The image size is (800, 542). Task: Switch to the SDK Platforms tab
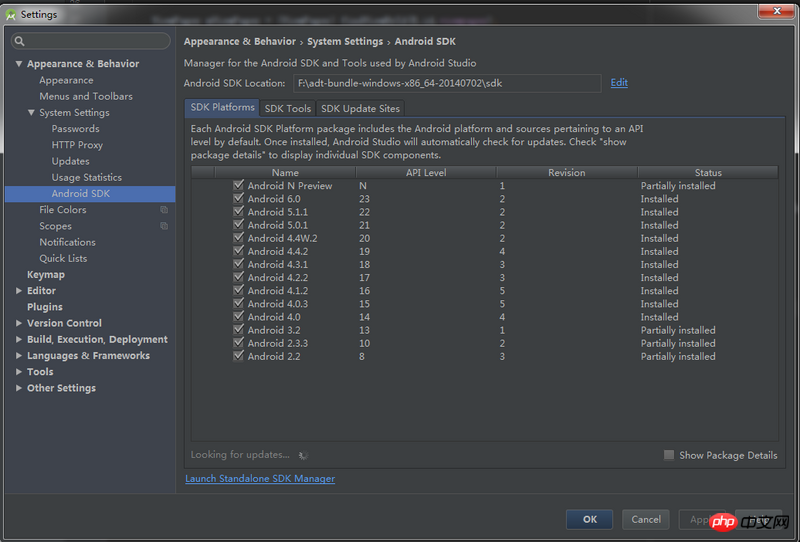pyautogui.click(x=222, y=108)
